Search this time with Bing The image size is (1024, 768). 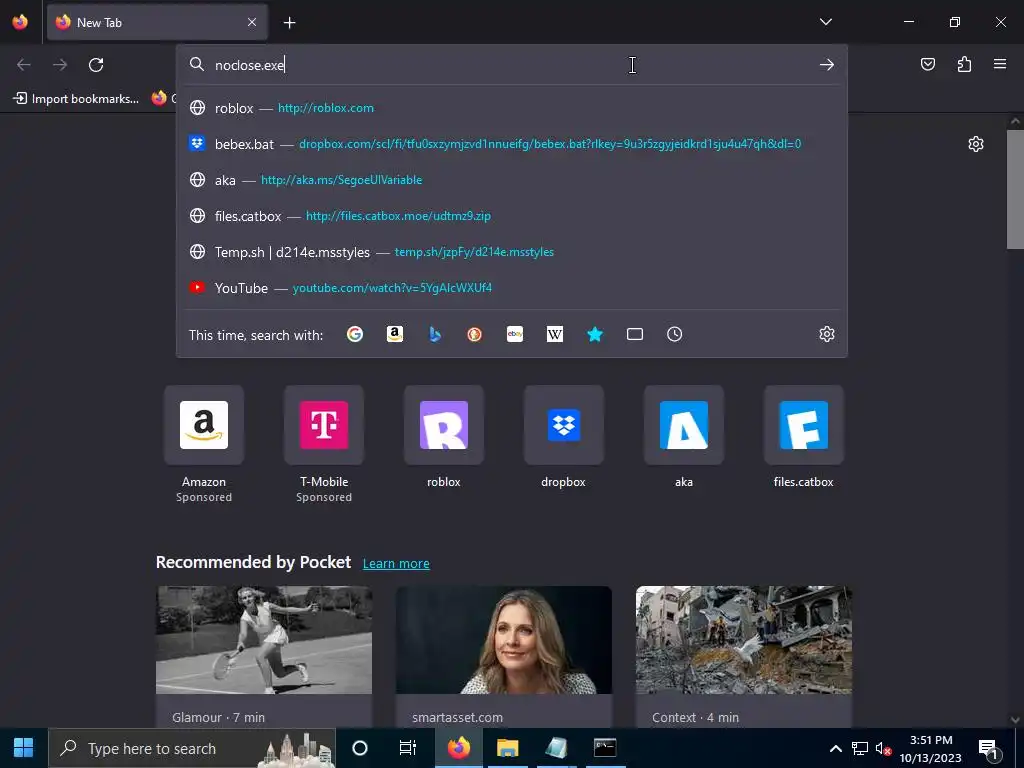coord(435,334)
